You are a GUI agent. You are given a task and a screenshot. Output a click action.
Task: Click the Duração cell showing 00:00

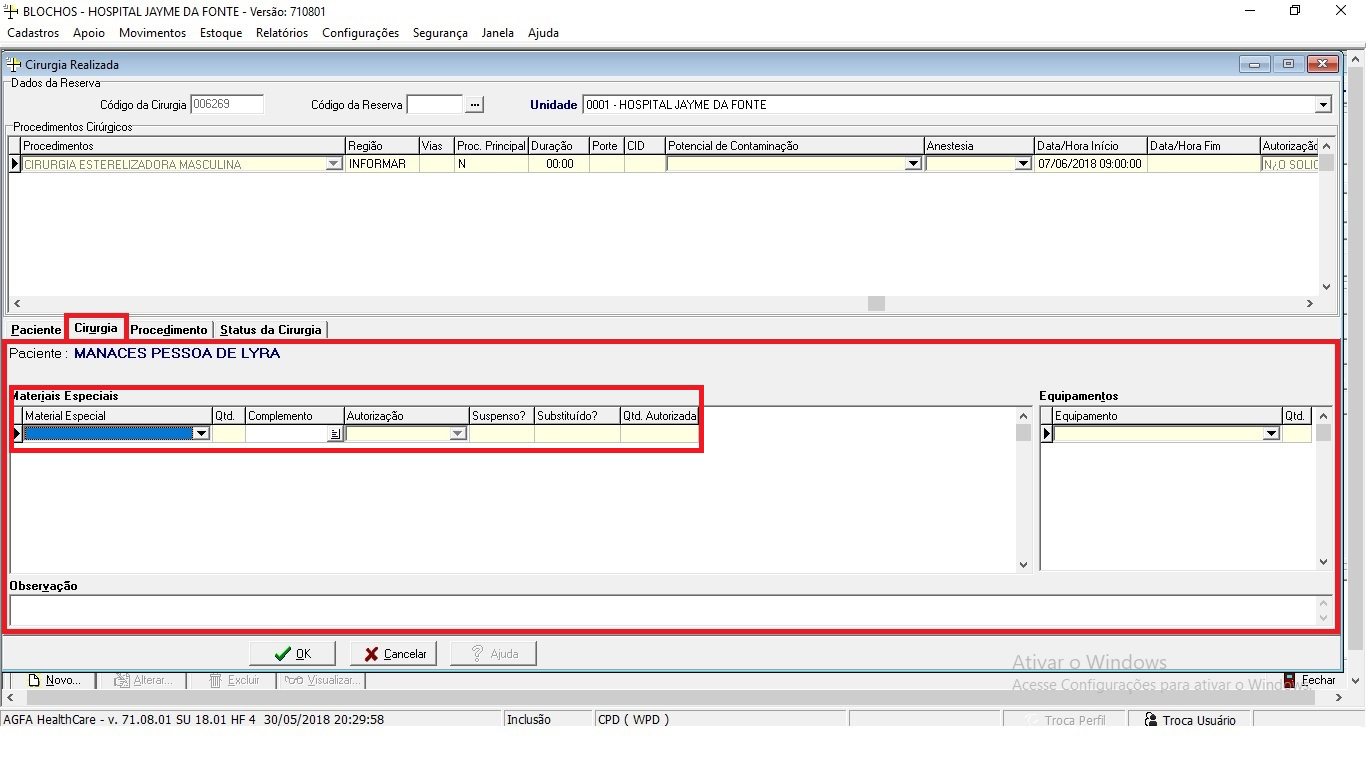[559, 164]
